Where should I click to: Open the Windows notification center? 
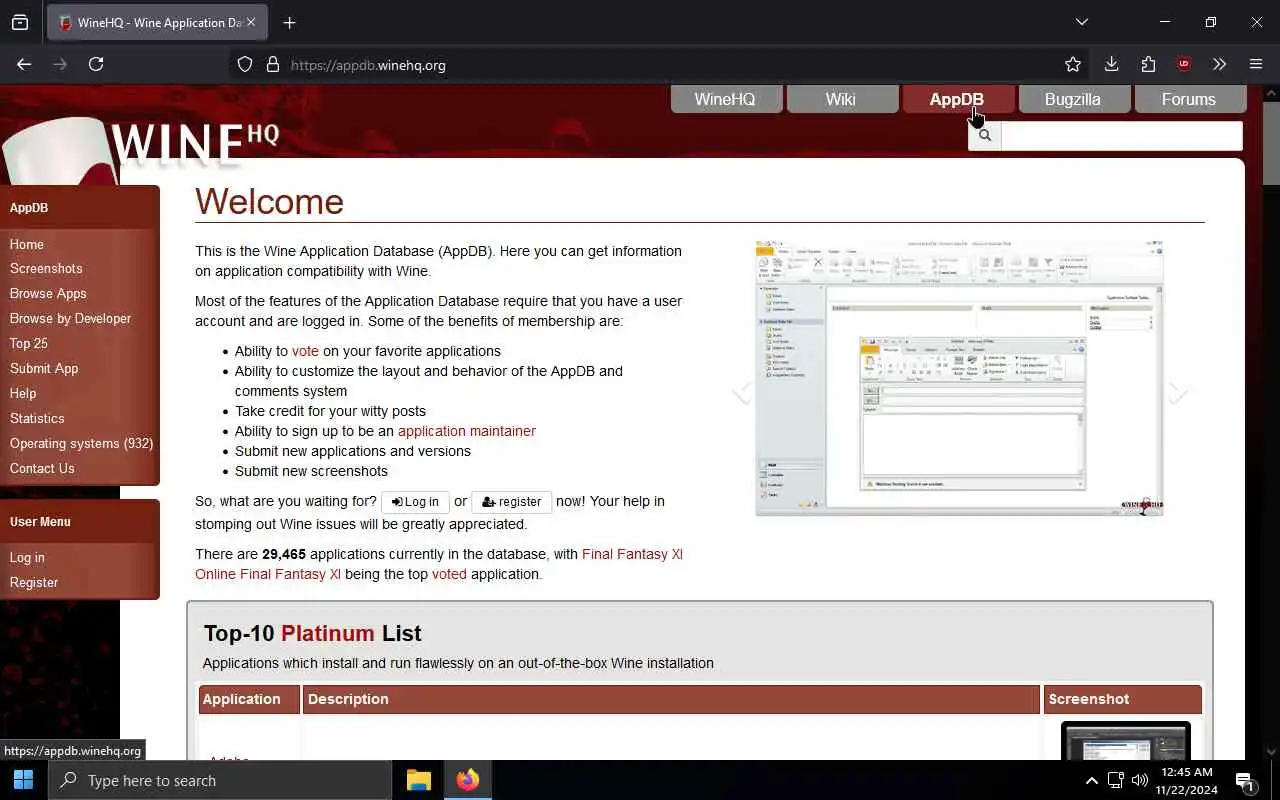pos(1245,781)
